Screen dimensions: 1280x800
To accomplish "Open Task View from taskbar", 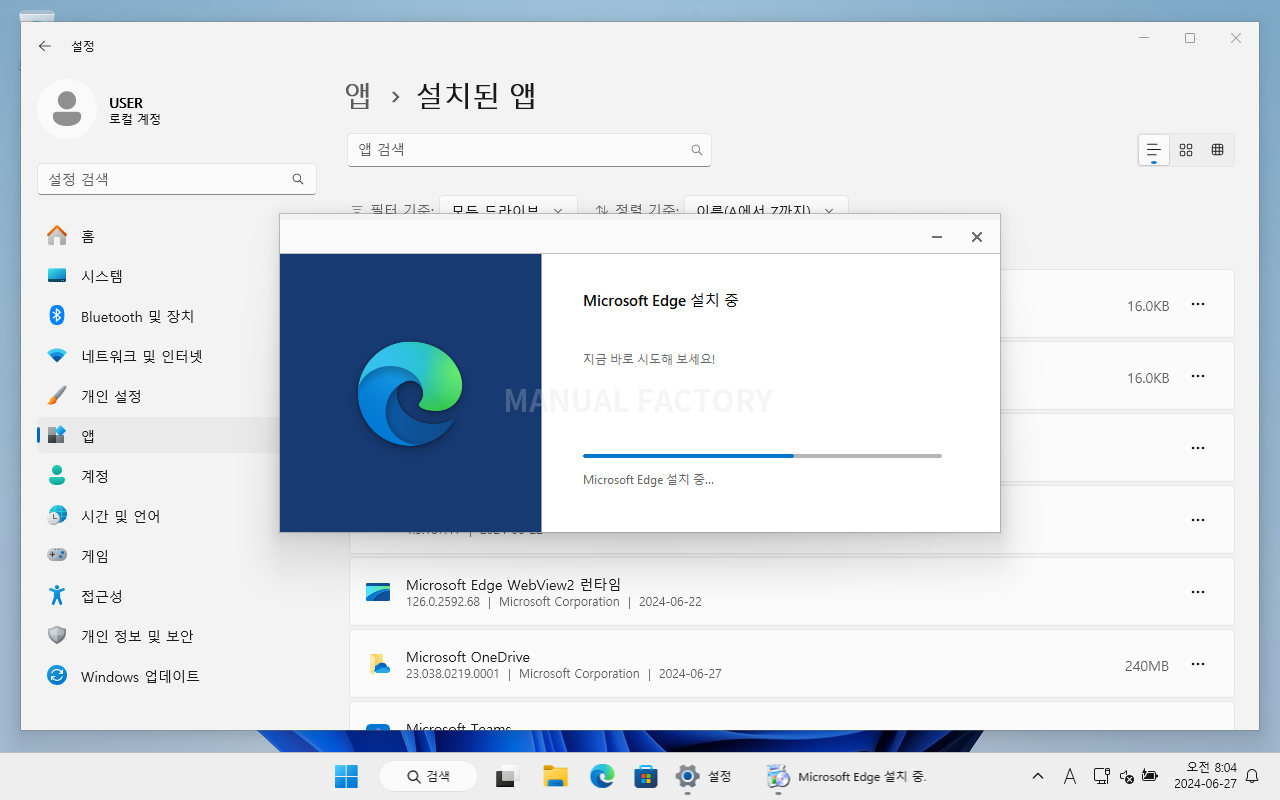I will click(508, 776).
